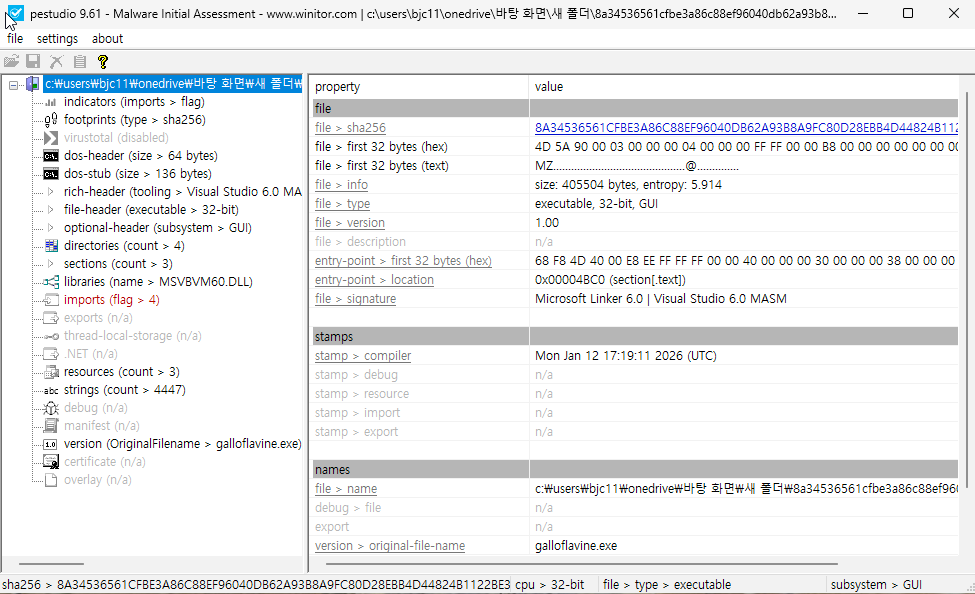Collapse the root file node in tree

(x=14, y=85)
